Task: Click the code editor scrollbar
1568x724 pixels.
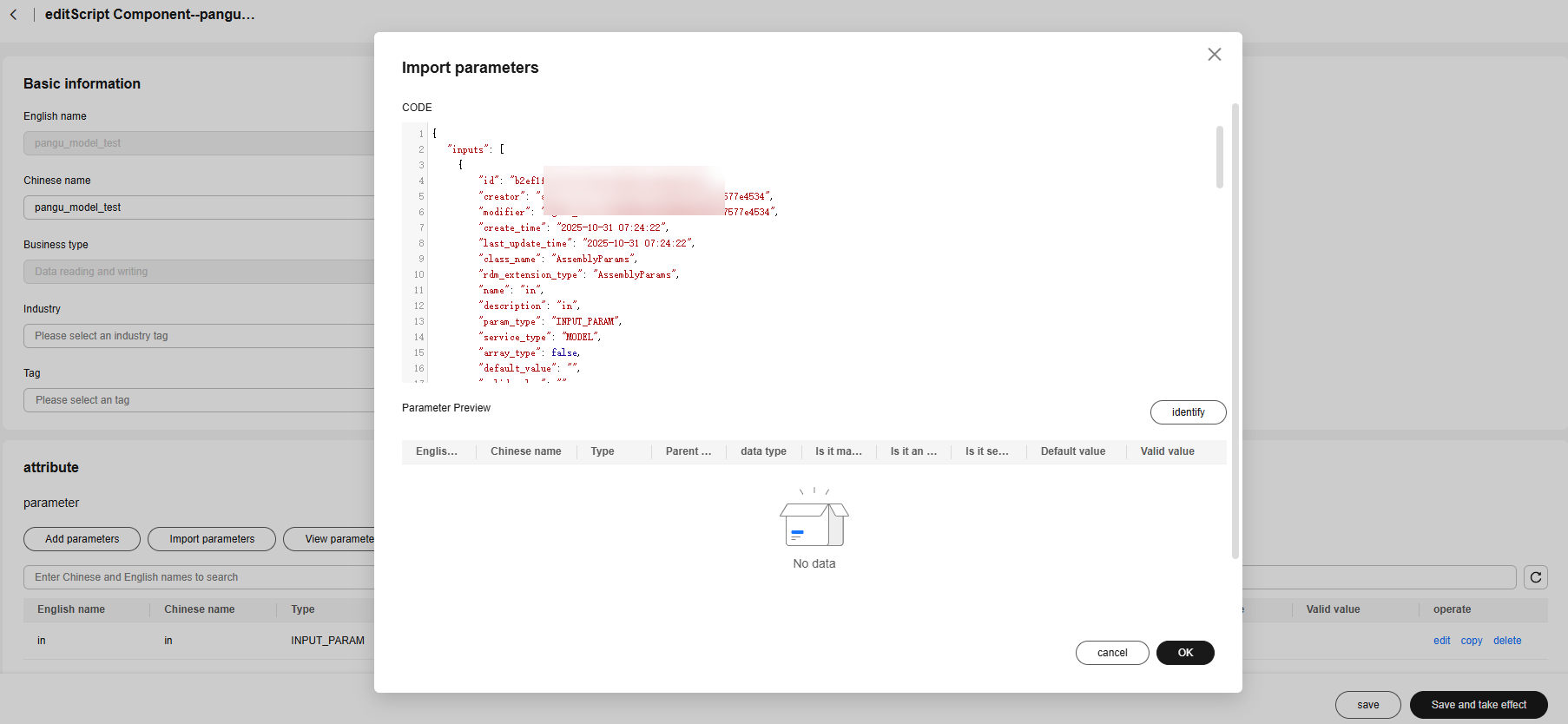Action: [1219, 157]
